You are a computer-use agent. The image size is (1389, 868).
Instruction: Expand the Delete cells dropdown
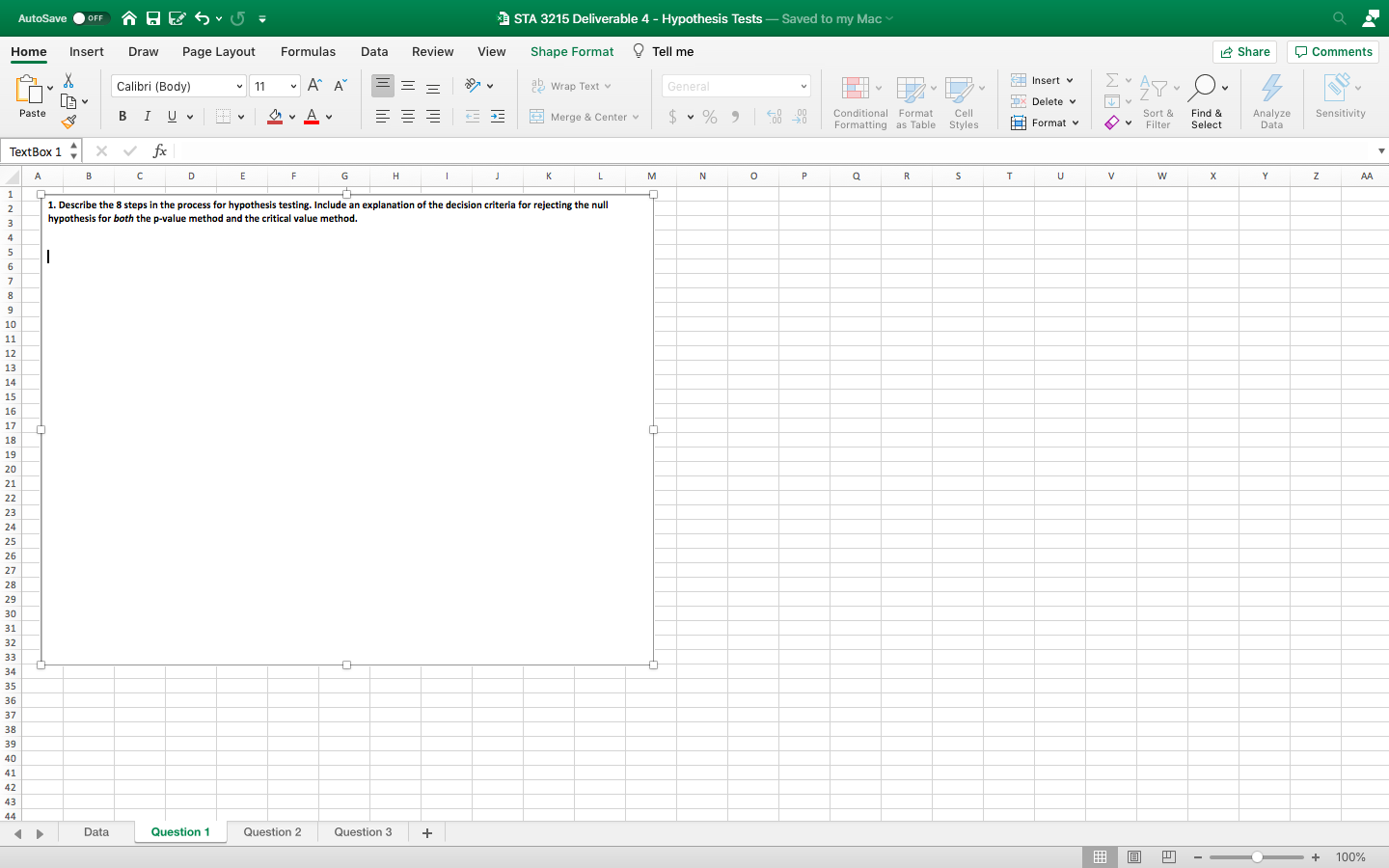[1073, 101]
